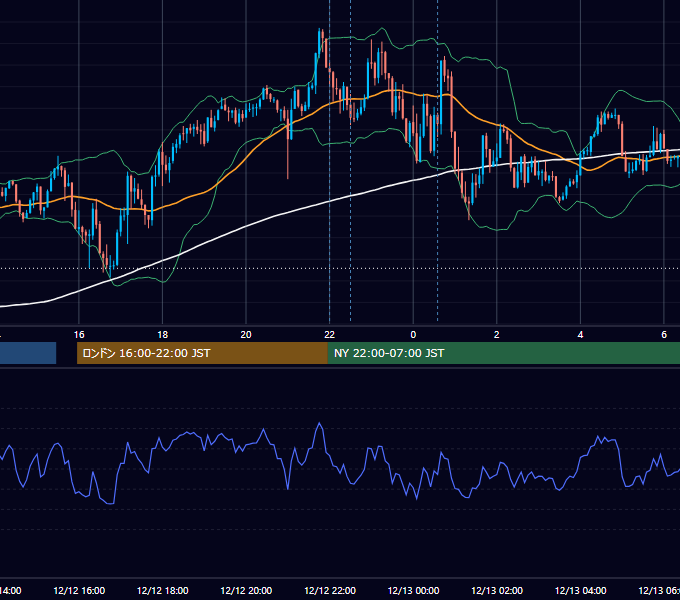Click the 4 hour axis label
The image size is (680, 600).
580,335
